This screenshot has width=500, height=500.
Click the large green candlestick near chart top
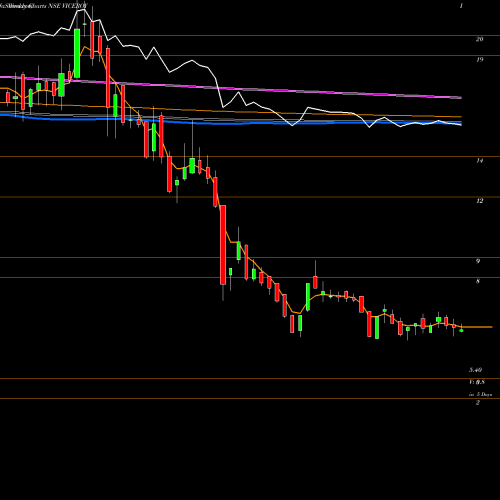(77, 53)
